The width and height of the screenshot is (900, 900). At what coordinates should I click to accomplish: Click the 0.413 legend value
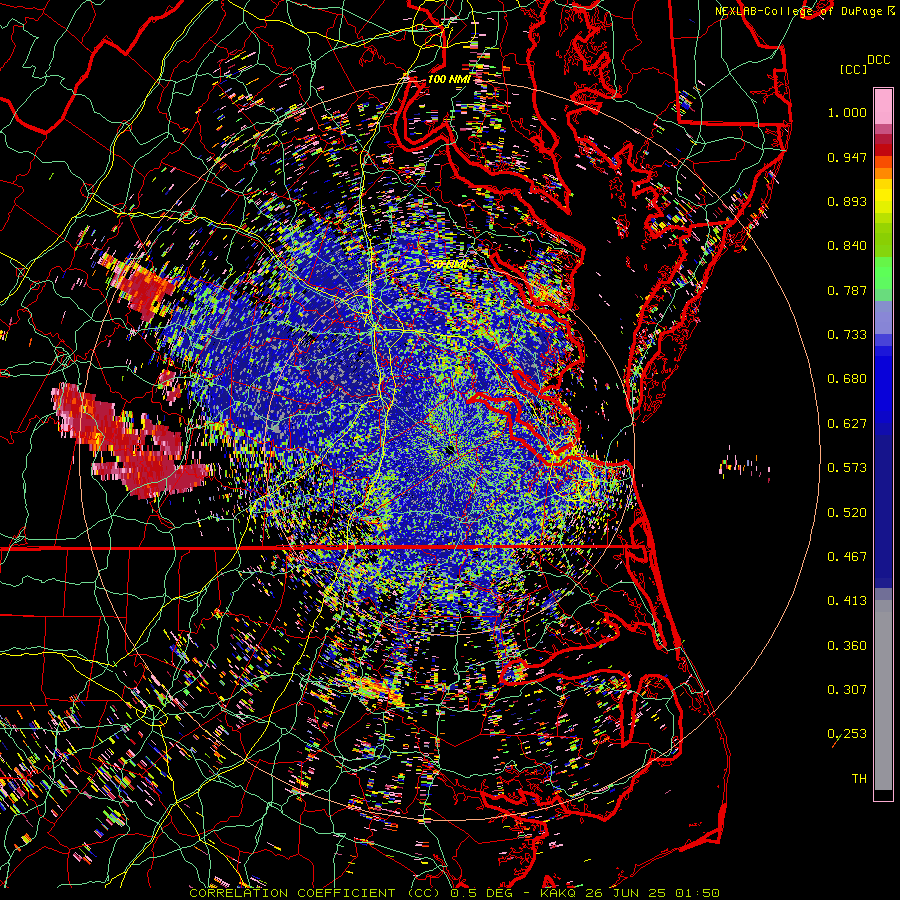pyautogui.click(x=847, y=601)
